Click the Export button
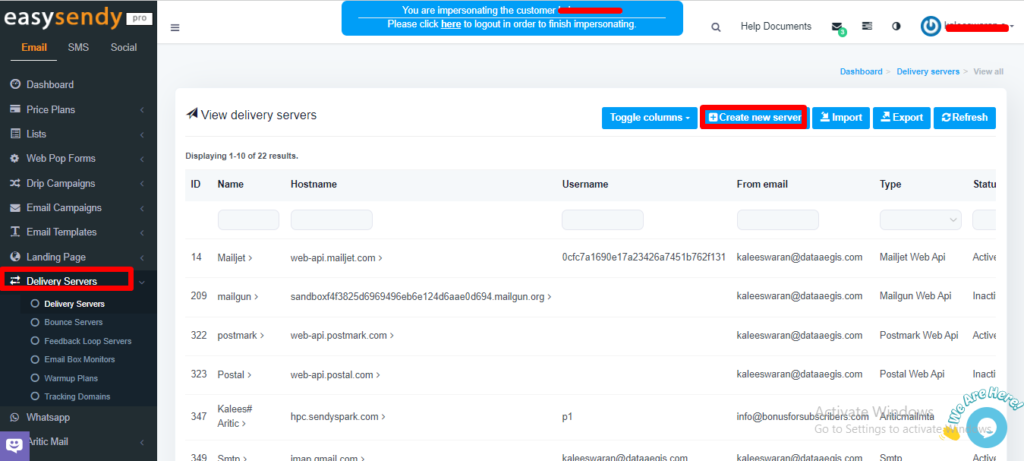1024x461 pixels. coord(900,118)
